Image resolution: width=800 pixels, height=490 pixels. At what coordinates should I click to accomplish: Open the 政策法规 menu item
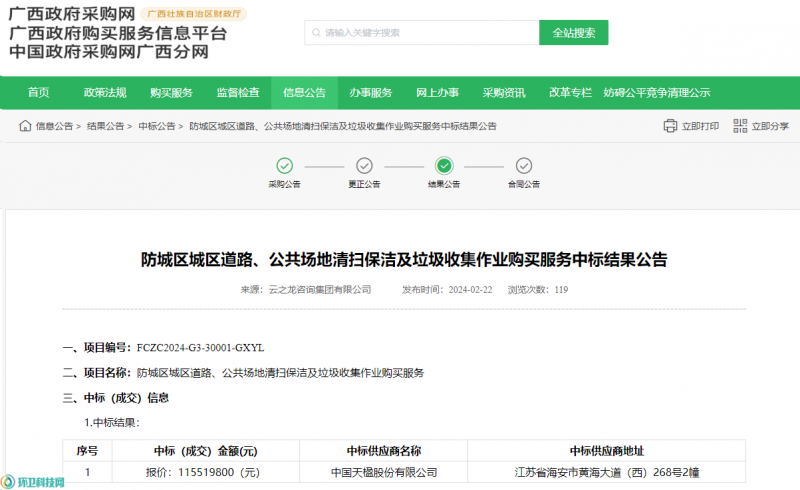click(105, 93)
